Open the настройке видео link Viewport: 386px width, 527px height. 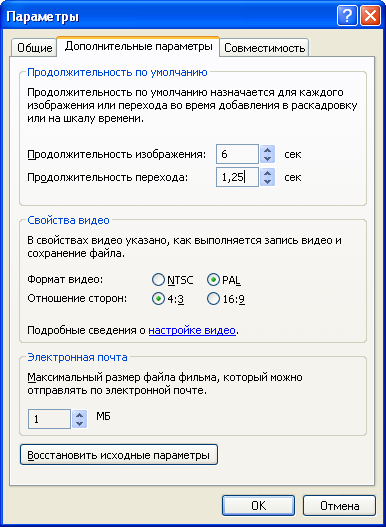[x=192, y=330]
